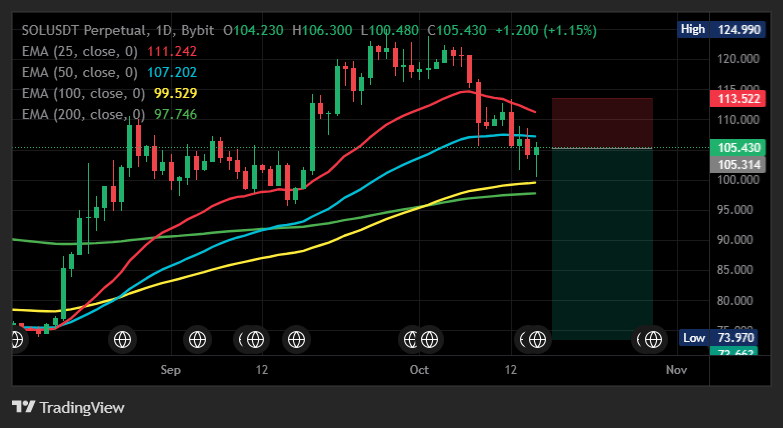
Task: Click the 110.000 price axis label
Action: click(x=738, y=119)
